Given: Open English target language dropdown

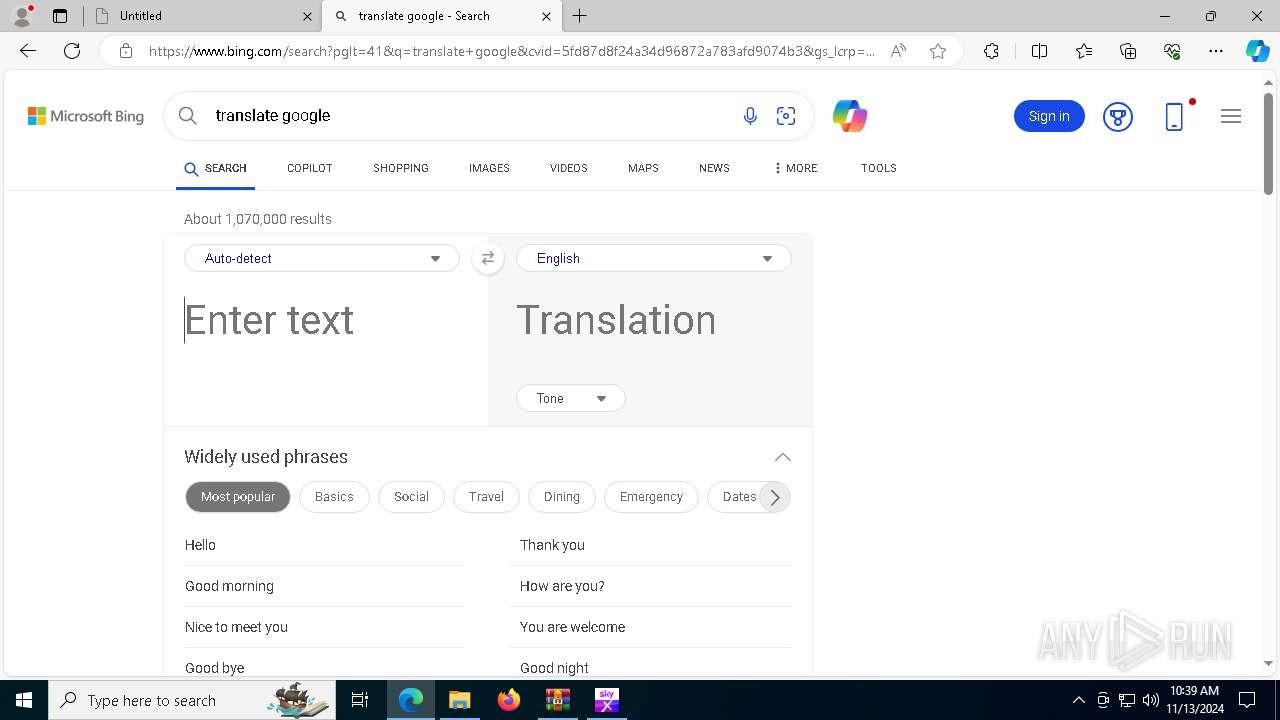Looking at the screenshot, I should pyautogui.click(x=654, y=258).
